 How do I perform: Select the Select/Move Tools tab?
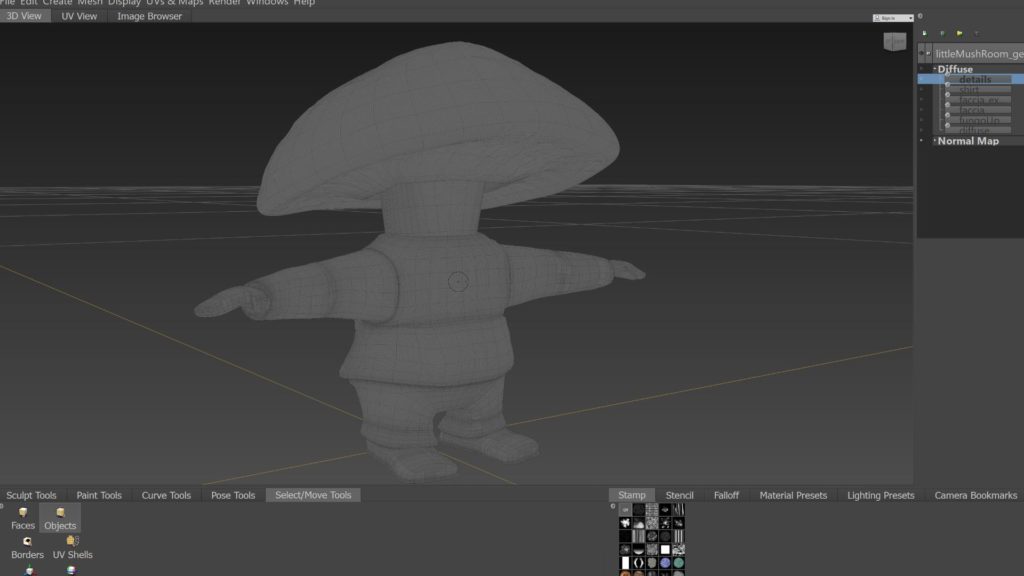coord(313,495)
